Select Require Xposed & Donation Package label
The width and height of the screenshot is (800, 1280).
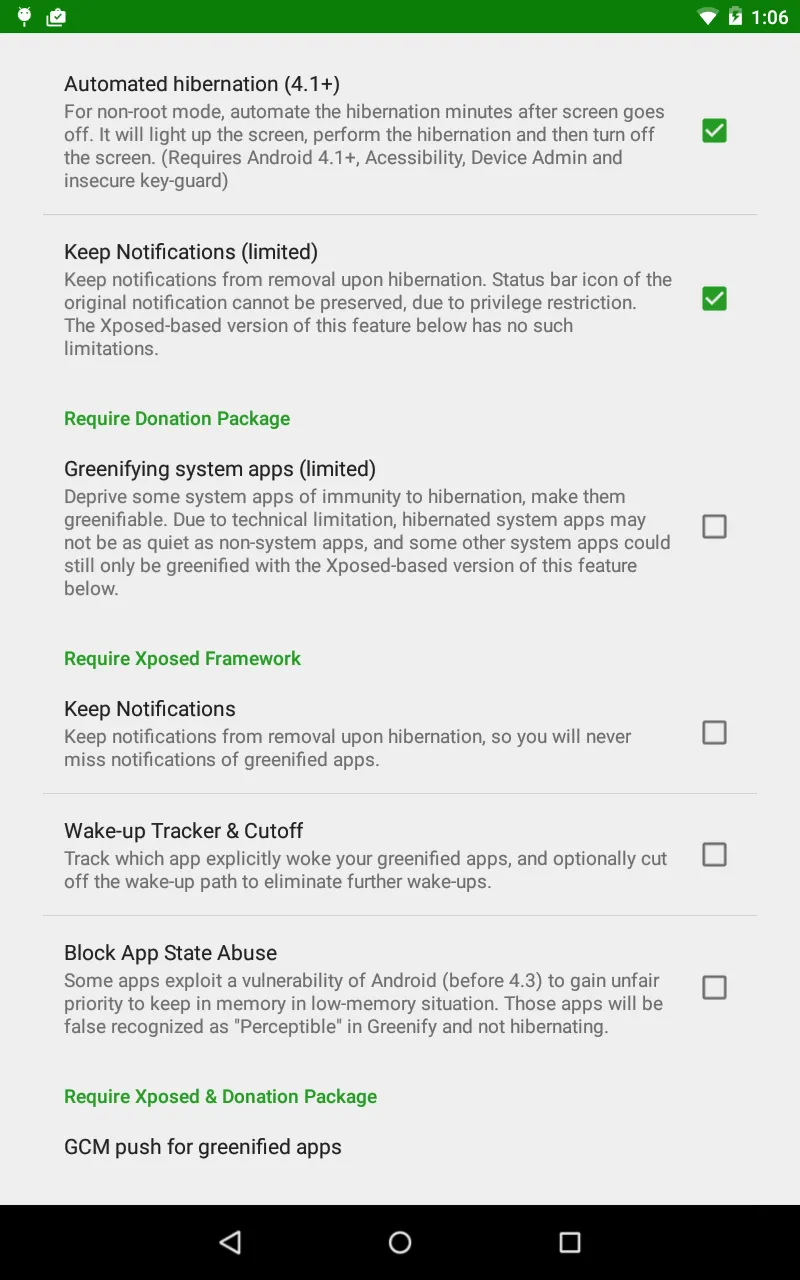220,1096
